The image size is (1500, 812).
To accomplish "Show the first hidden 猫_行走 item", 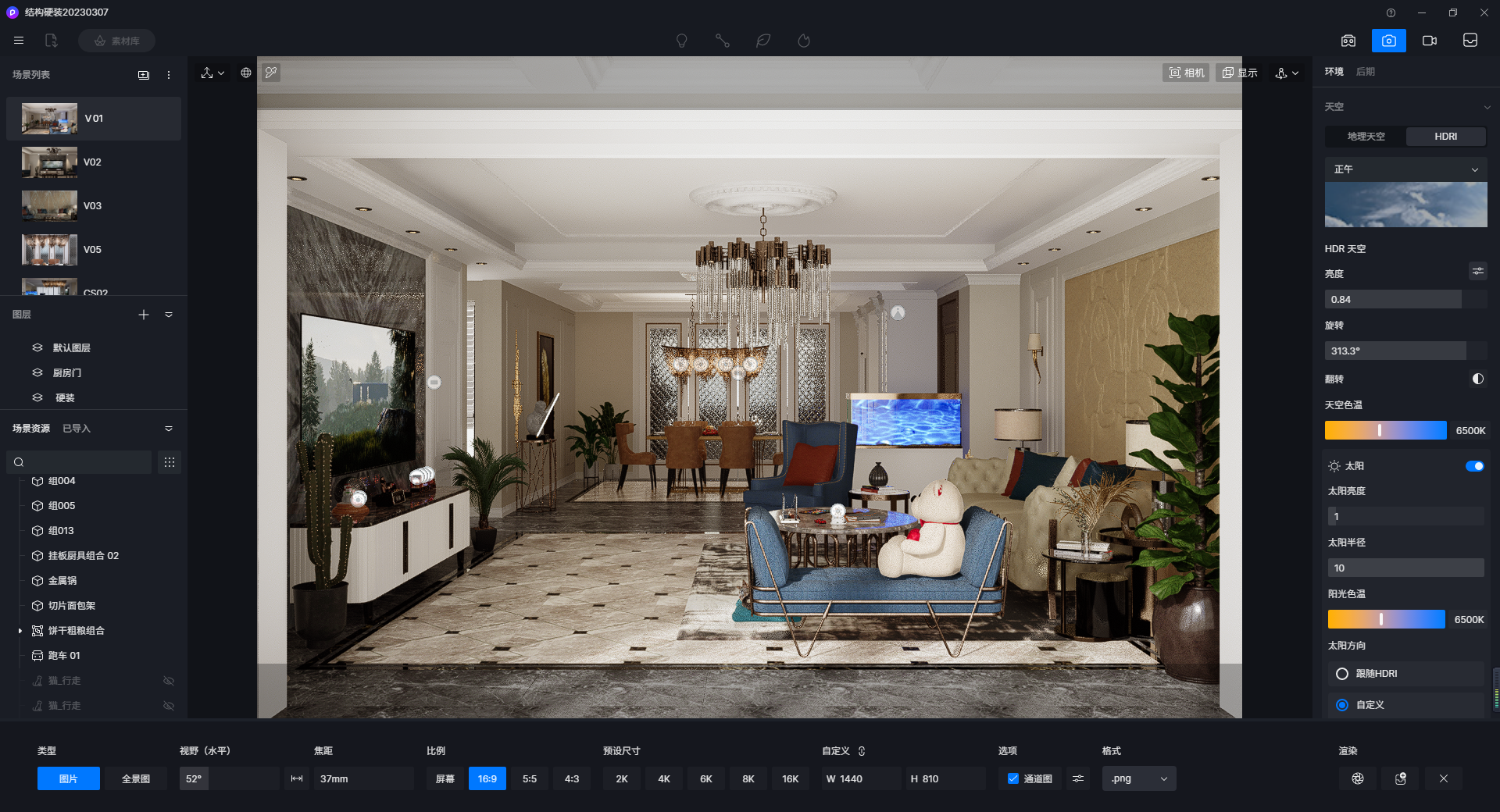I will pos(168,681).
